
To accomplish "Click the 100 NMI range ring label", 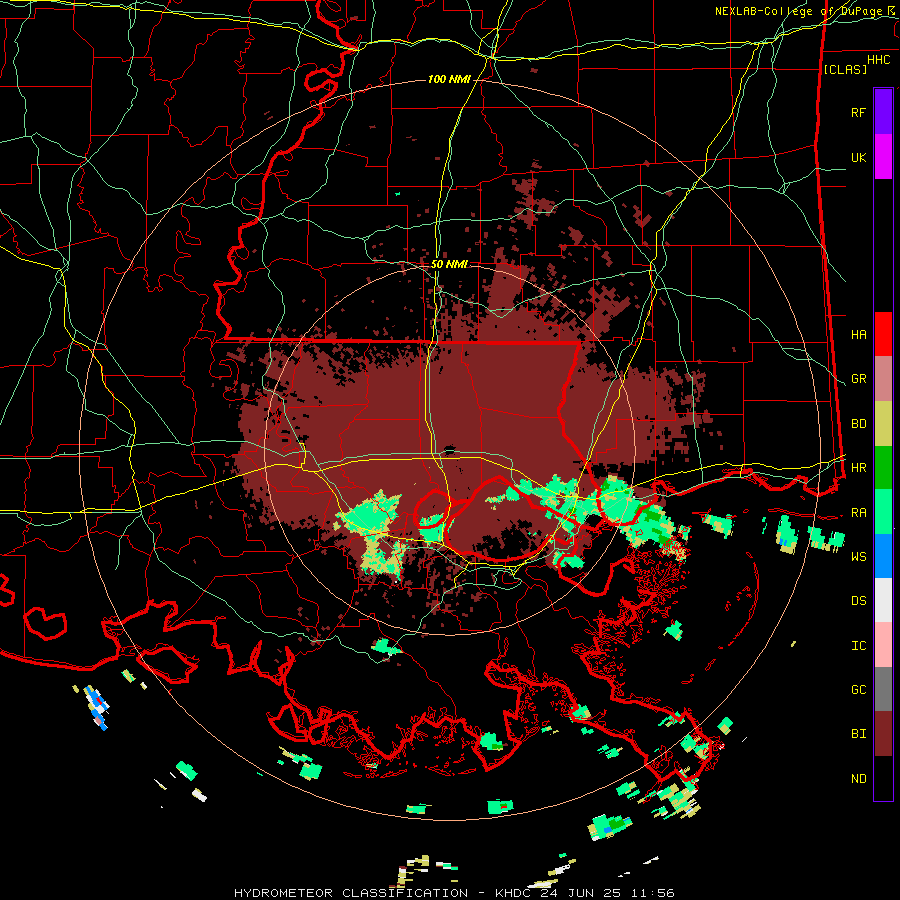I will click(449, 79).
